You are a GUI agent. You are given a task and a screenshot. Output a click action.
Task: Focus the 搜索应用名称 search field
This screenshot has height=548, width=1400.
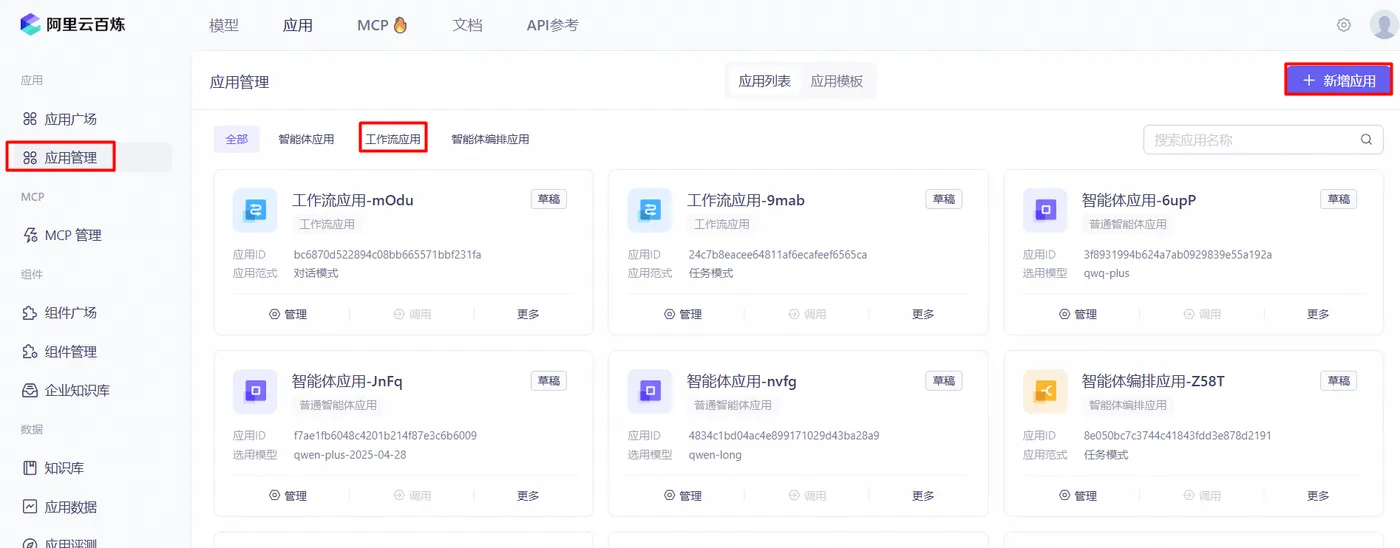1264,140
